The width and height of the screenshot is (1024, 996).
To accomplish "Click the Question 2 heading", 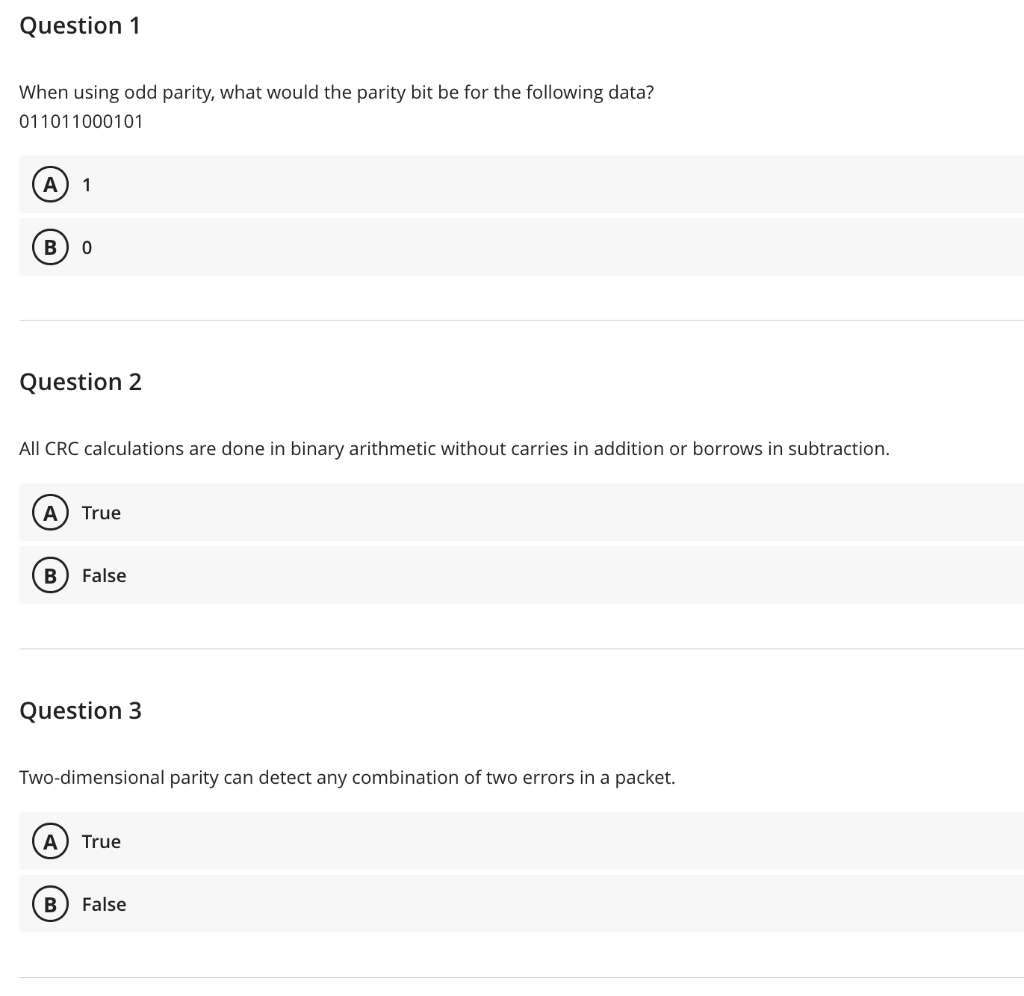I will (80, 381).
